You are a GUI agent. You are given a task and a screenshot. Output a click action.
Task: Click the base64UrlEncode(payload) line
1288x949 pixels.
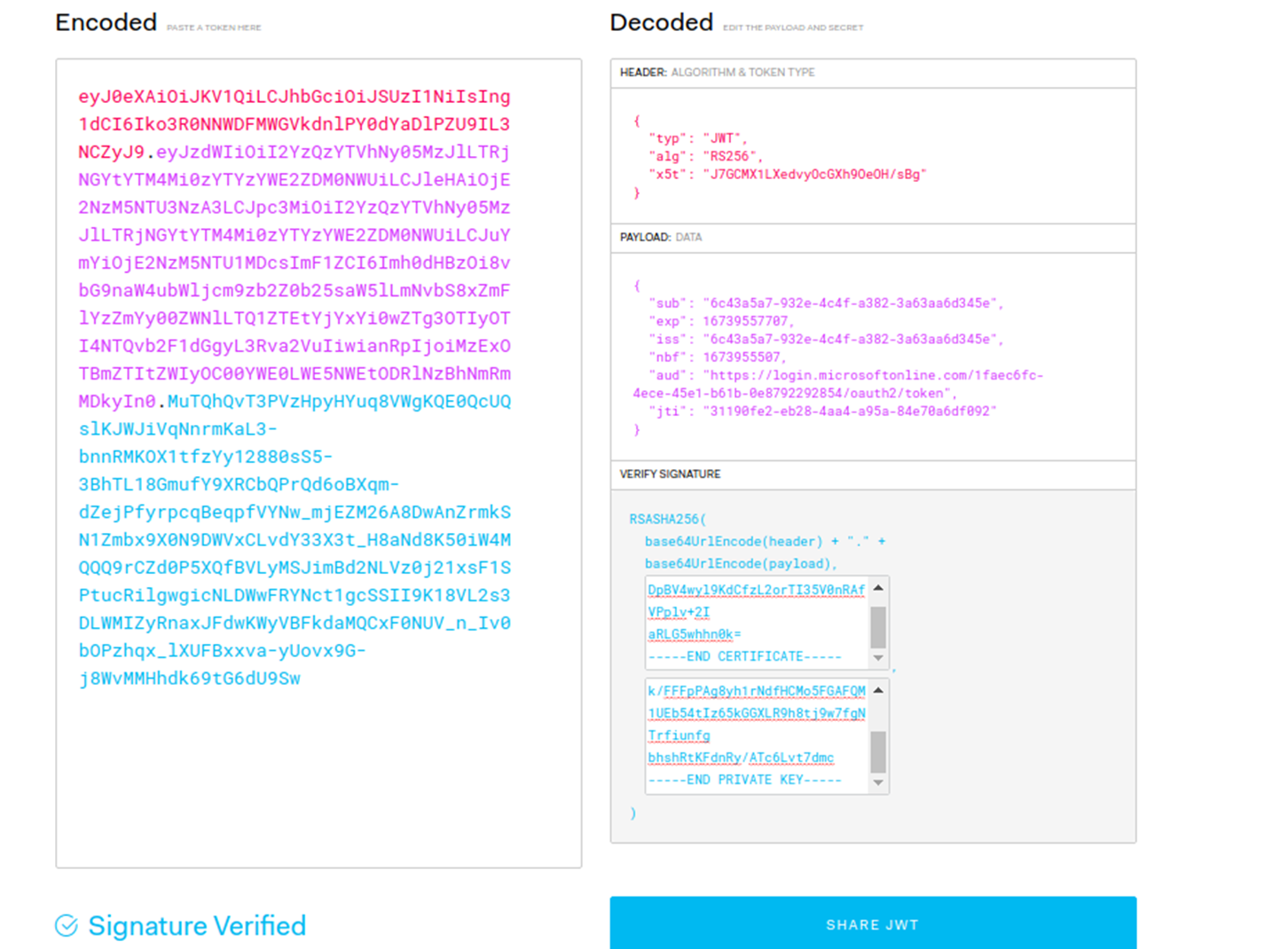[741, 563]
